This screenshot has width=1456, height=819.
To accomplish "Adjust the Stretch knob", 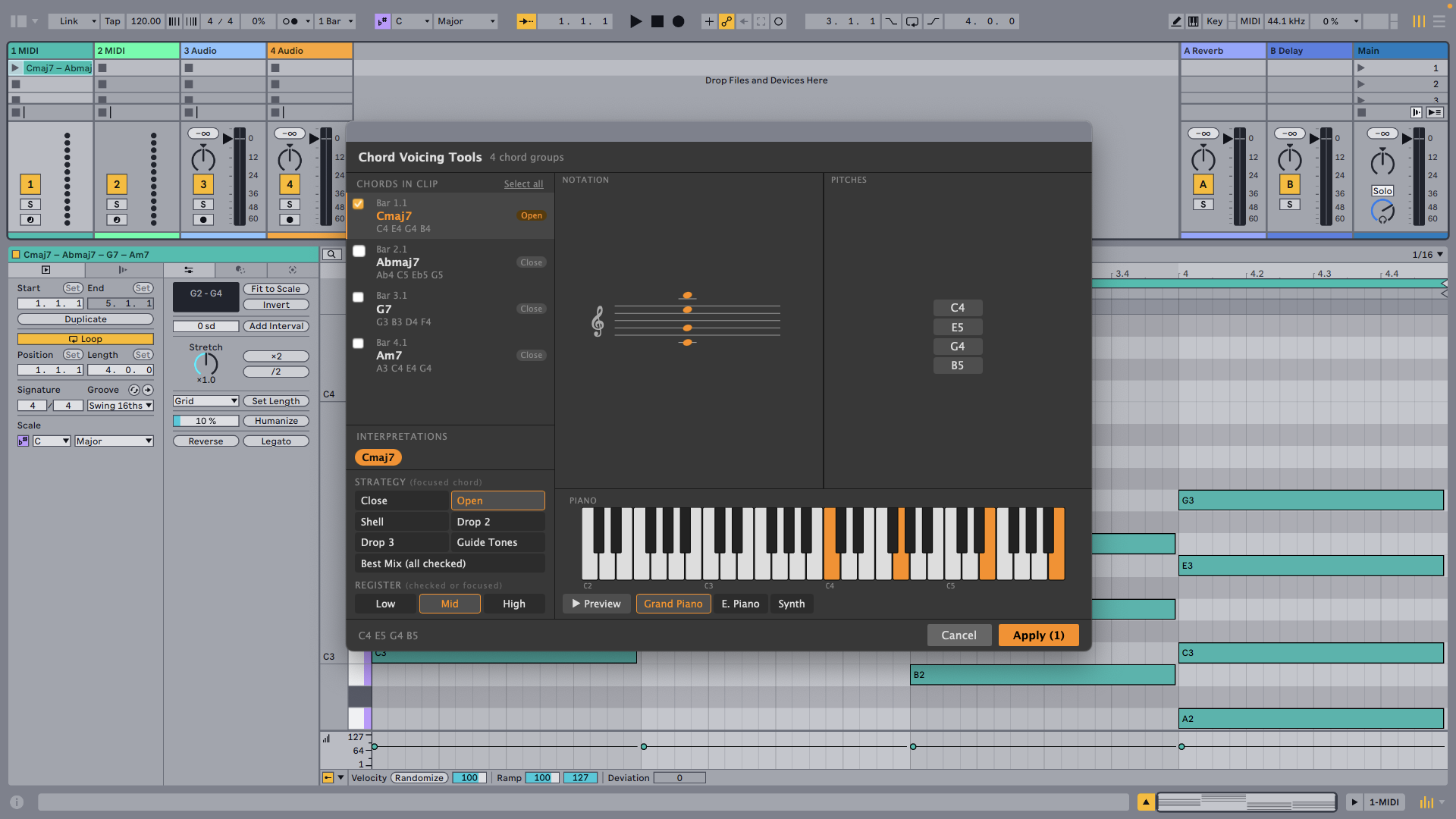I will (206, 364).
